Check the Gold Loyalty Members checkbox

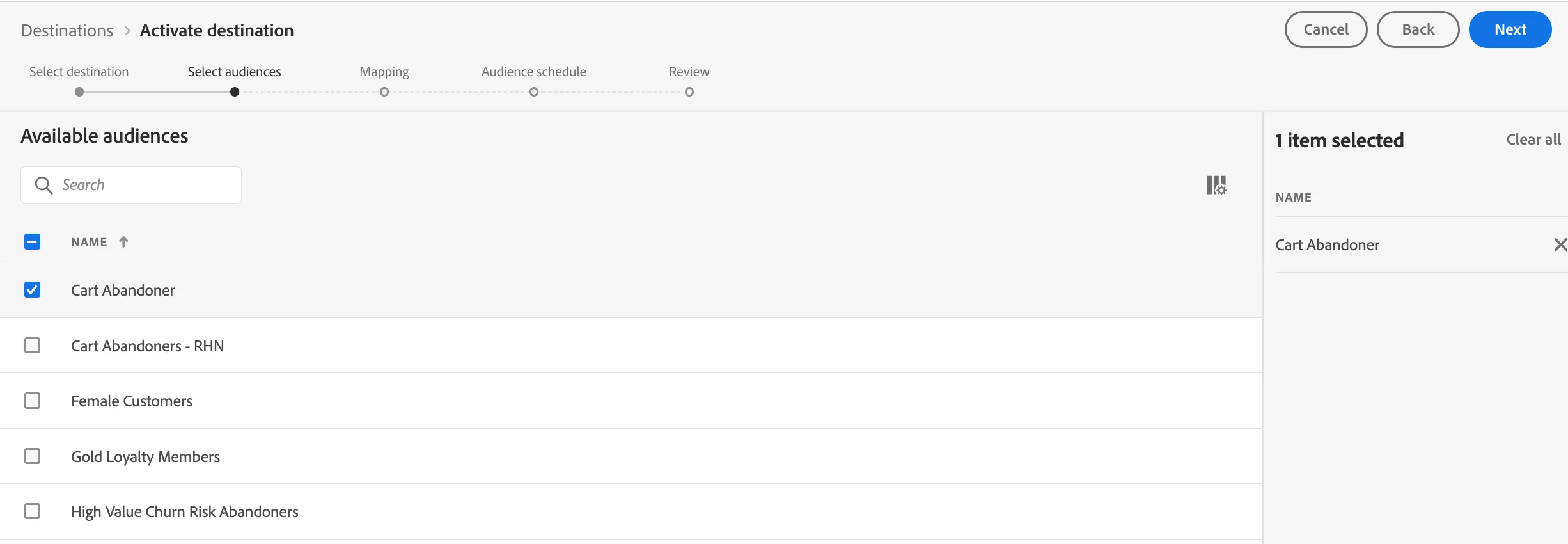coord(32,456)
